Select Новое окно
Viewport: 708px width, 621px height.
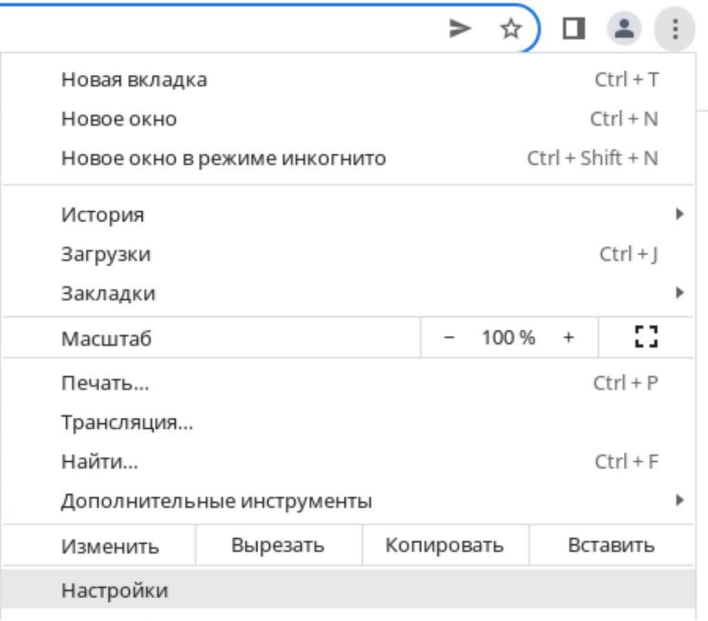point(348,119)
